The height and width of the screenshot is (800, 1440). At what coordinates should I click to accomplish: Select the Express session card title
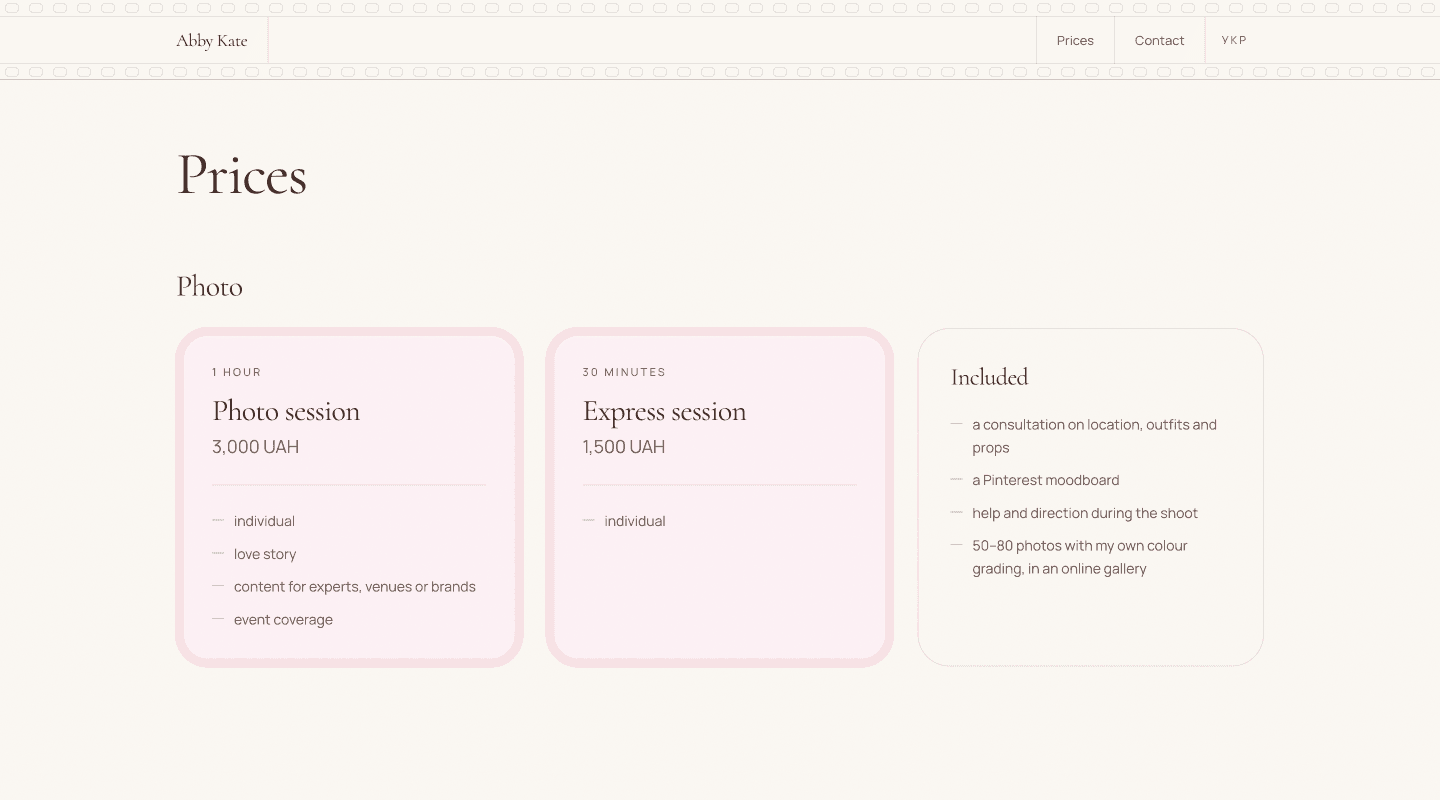[x=664, y=411]
